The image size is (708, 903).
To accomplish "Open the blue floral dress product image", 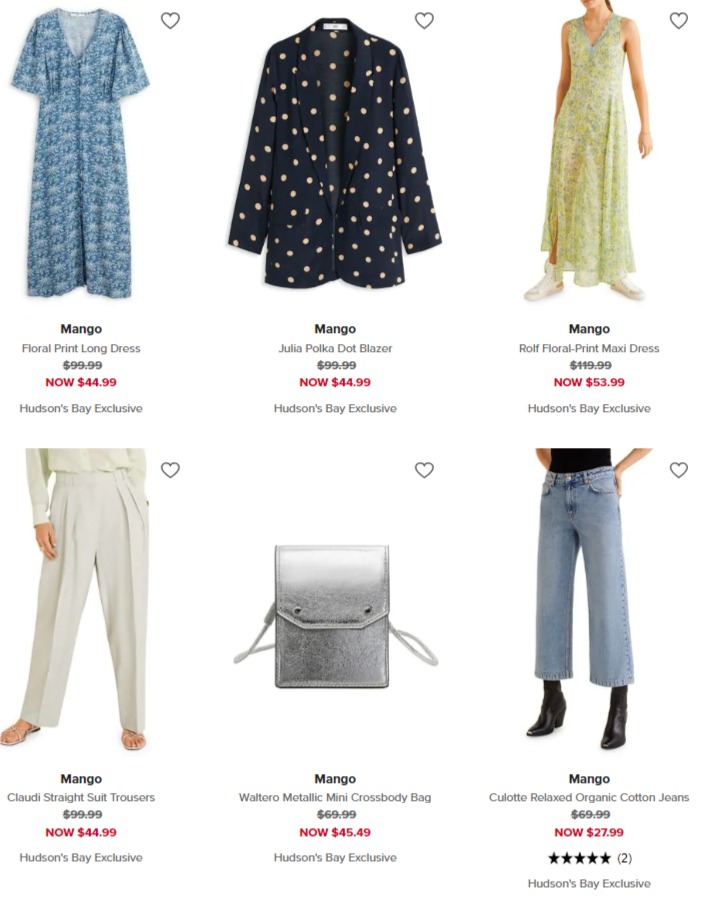I will click(x=81, y=154).
